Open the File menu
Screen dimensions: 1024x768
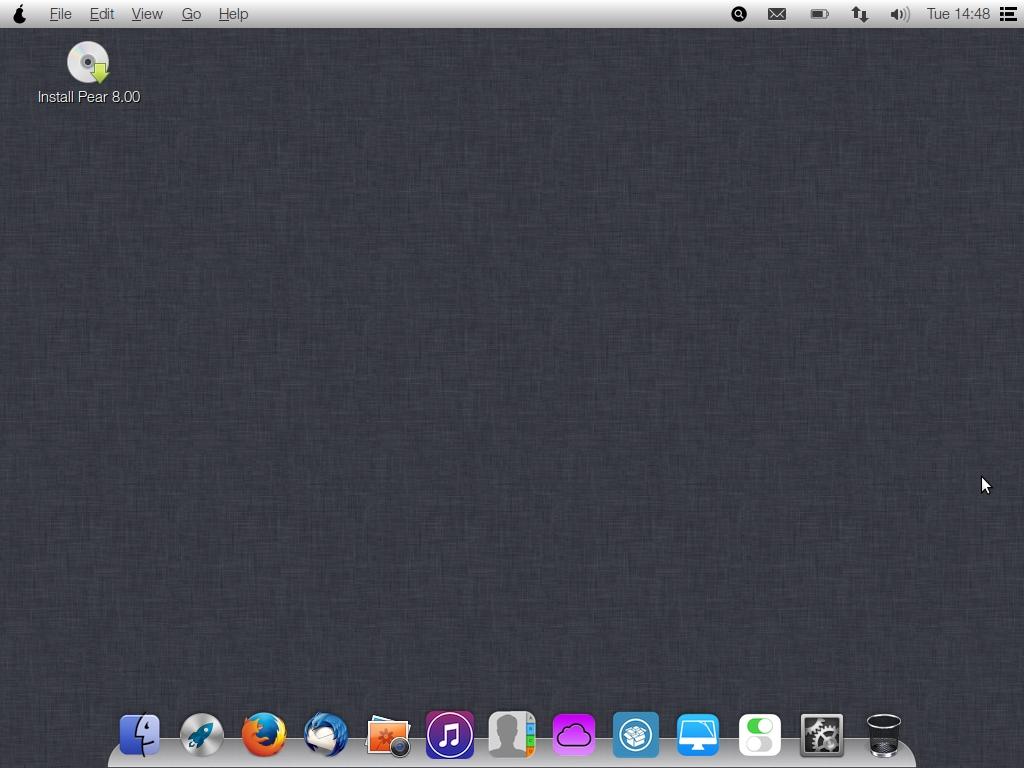(x=60, y=14)
